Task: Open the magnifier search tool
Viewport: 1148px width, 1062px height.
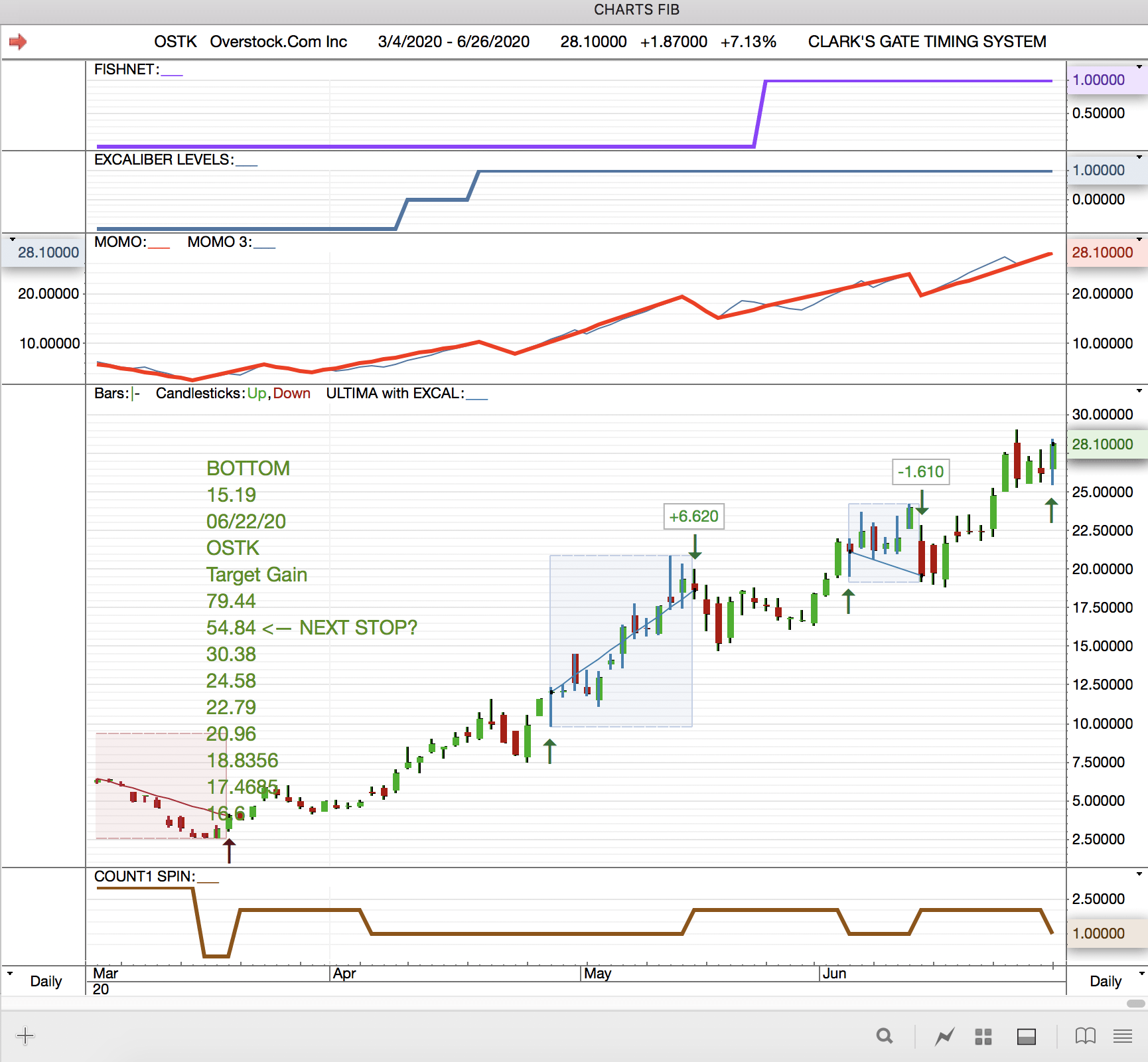Action: tap(884, 1035)
